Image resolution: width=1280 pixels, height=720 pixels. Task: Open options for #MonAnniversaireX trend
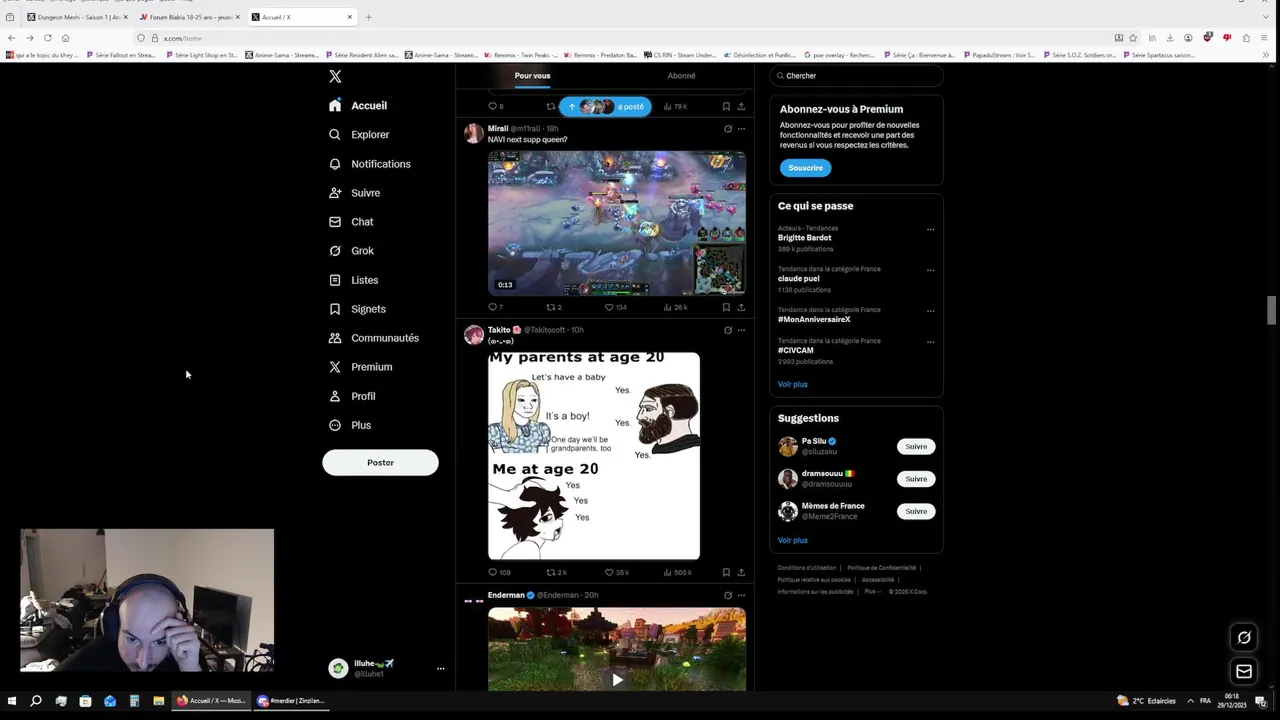coord(930,311)
